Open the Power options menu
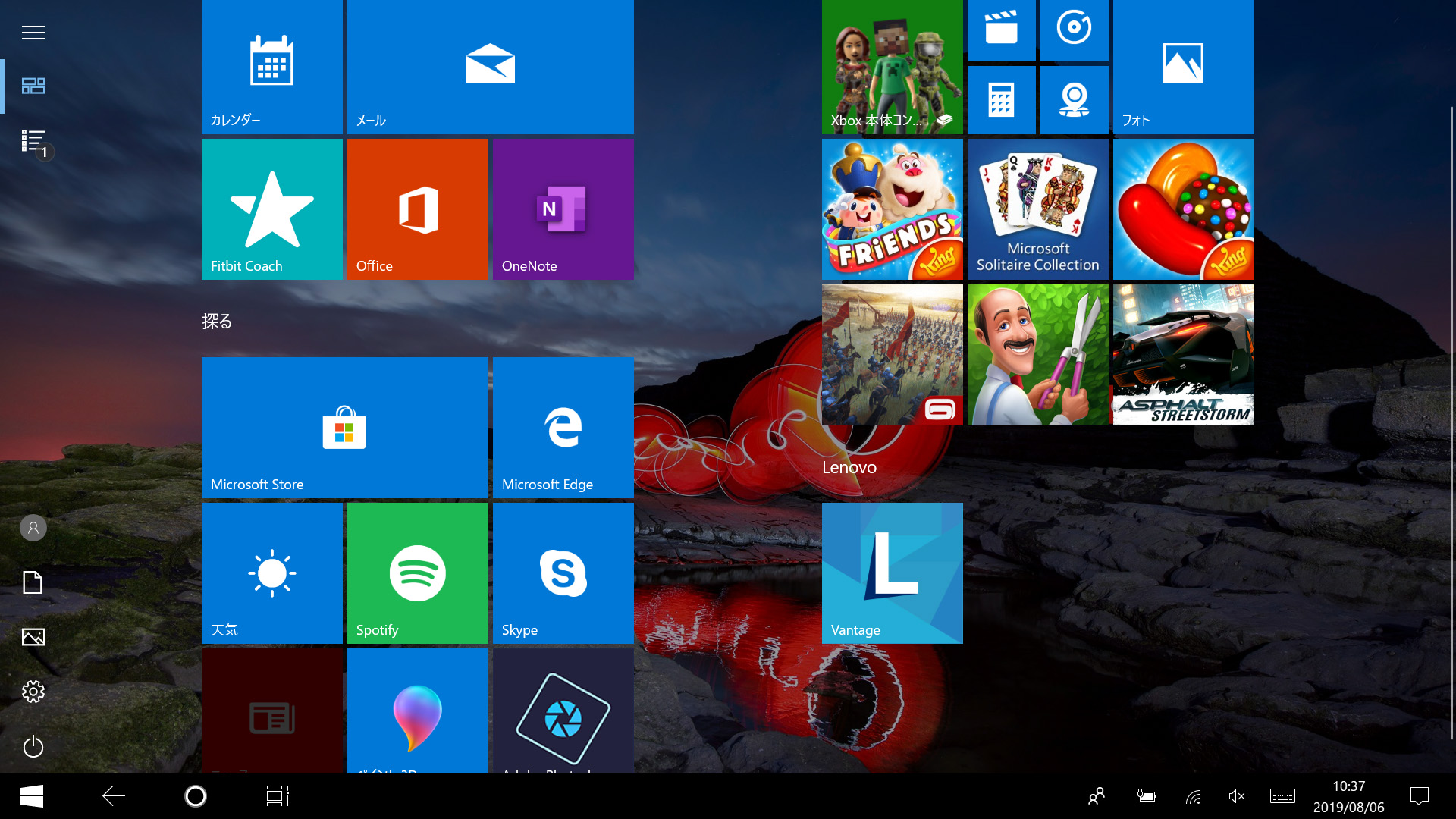This screenshot has width=1456, height=819. point(33,747)
